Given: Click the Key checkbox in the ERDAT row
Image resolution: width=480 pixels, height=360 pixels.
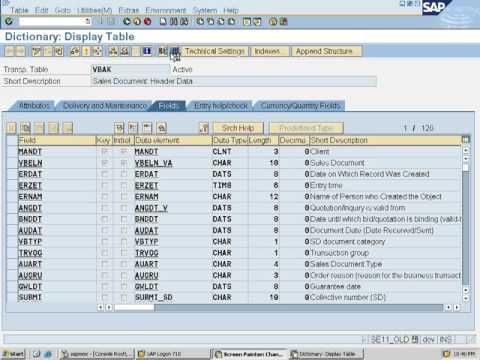Looking at the screenshot, I should (104, 174).
